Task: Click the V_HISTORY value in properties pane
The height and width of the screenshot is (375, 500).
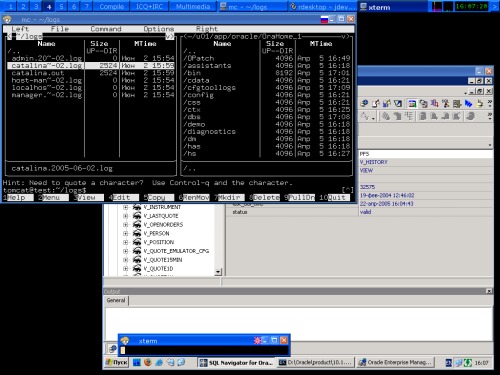Action: [x=374, y=162]
